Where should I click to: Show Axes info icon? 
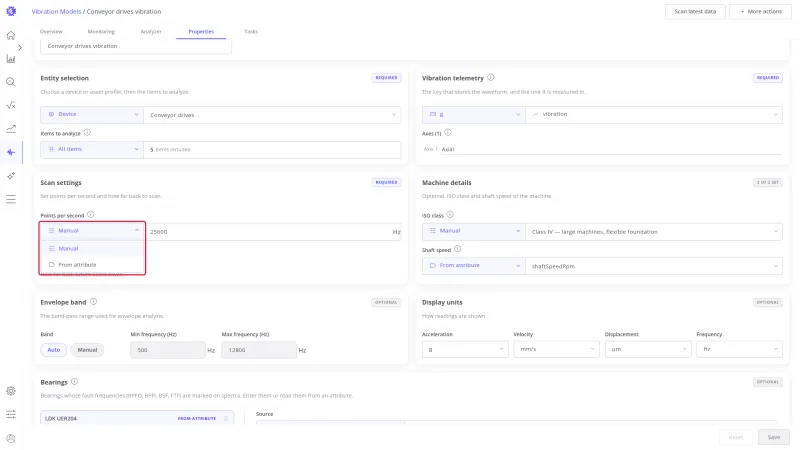coord(447,133)
